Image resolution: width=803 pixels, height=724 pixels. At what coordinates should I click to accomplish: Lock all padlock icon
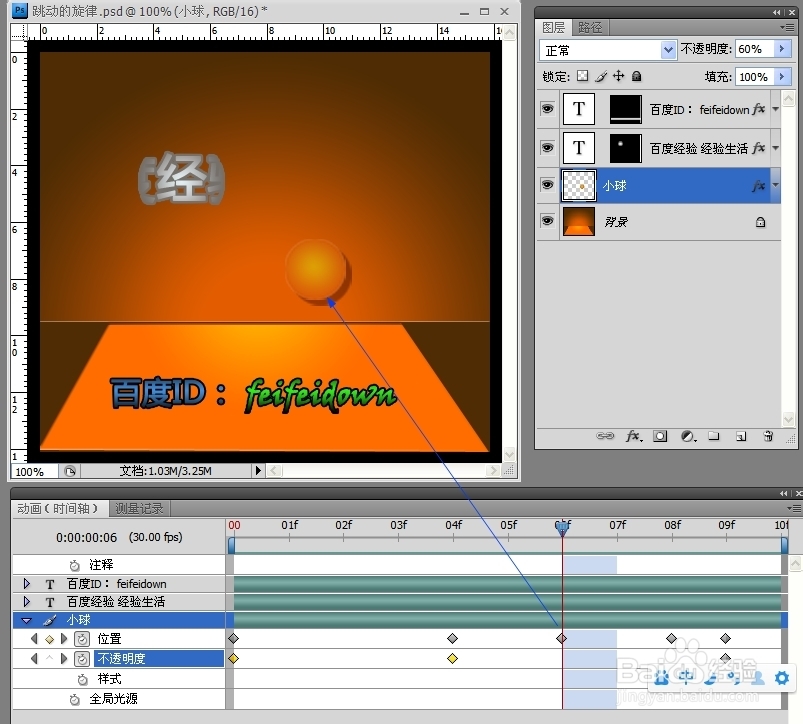pyautogui.click(x=637, y=76)
